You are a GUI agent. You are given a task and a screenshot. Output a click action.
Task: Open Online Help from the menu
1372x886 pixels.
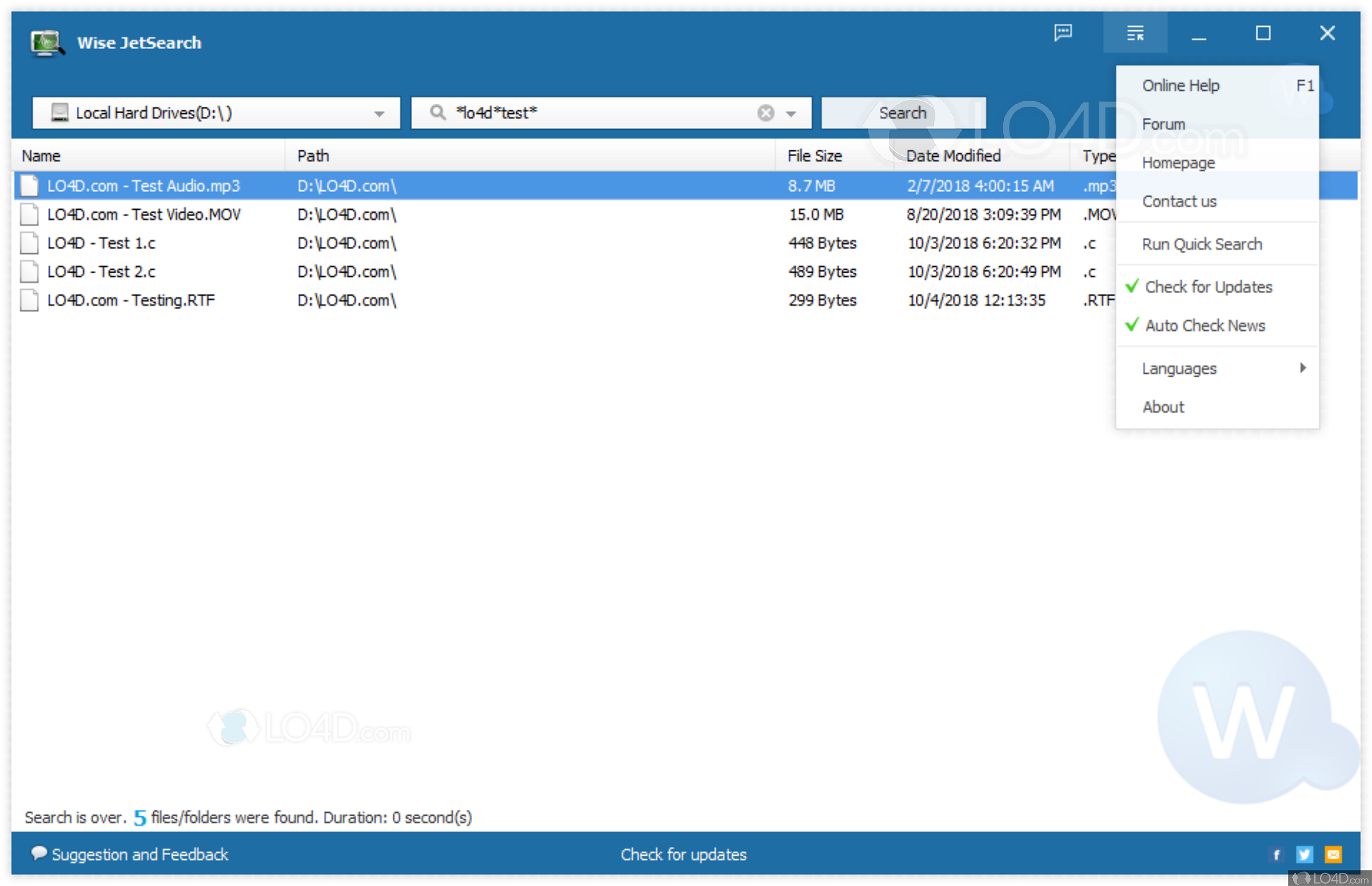pyautogui.click(x=1180, y=86)
